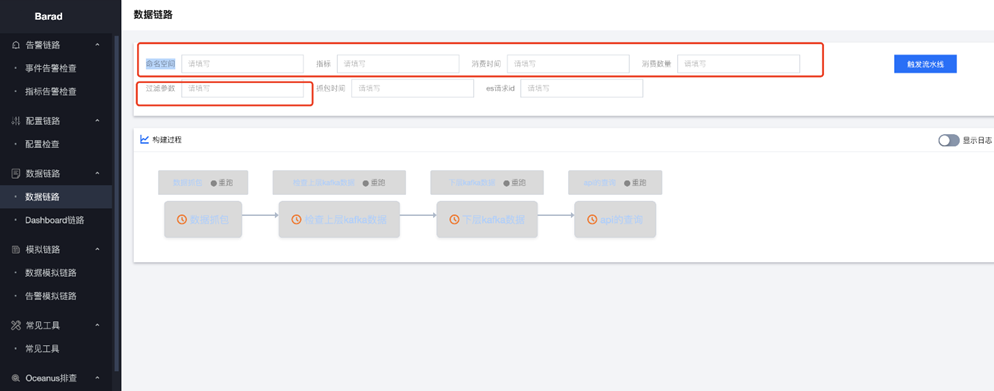The image size is (994, 391).
Task: Collapse the 告警链路 section chevron
Action: click(97, 45)
